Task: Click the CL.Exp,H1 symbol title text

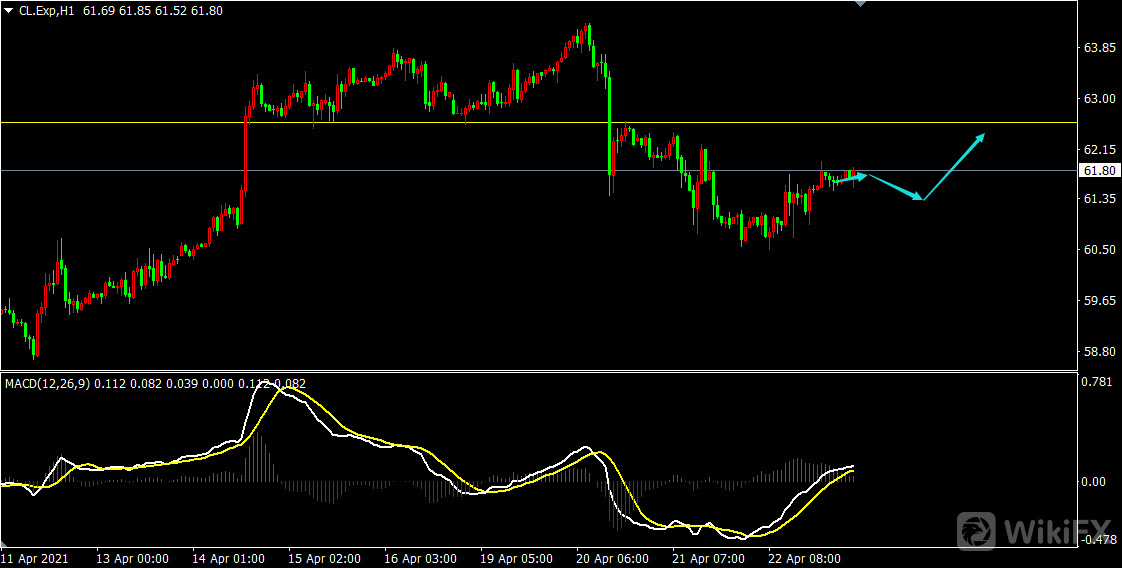Action: (x=48, y=9)
